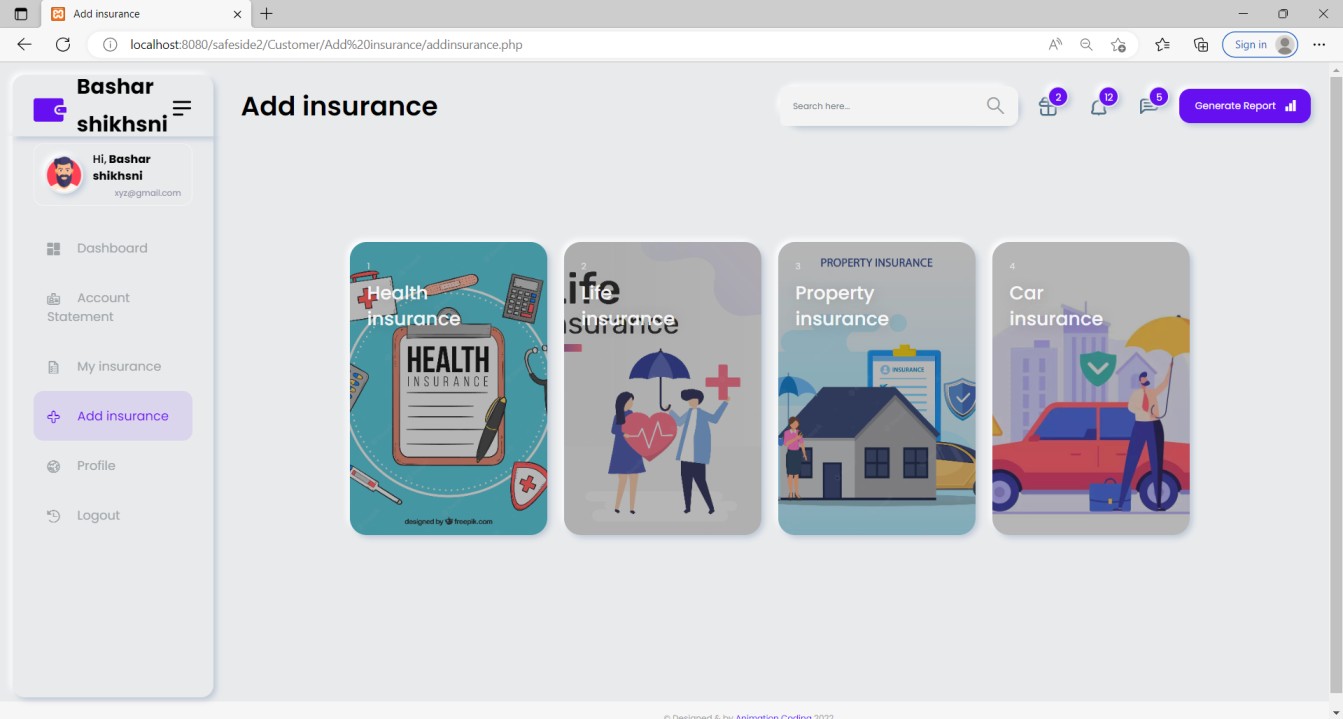Click the browser Sign in button
This screenshot has height=719, width=1343.
(x=1259, y=44)
